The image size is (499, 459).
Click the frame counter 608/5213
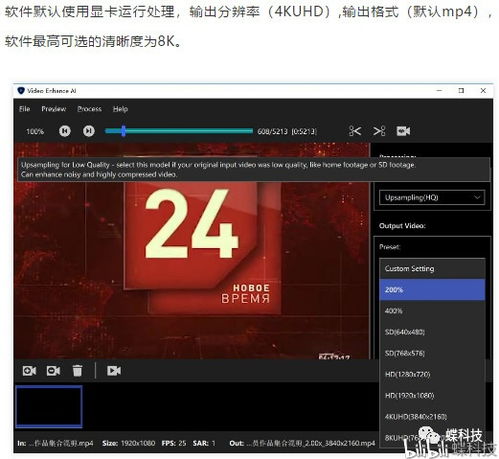pos(272,131)
